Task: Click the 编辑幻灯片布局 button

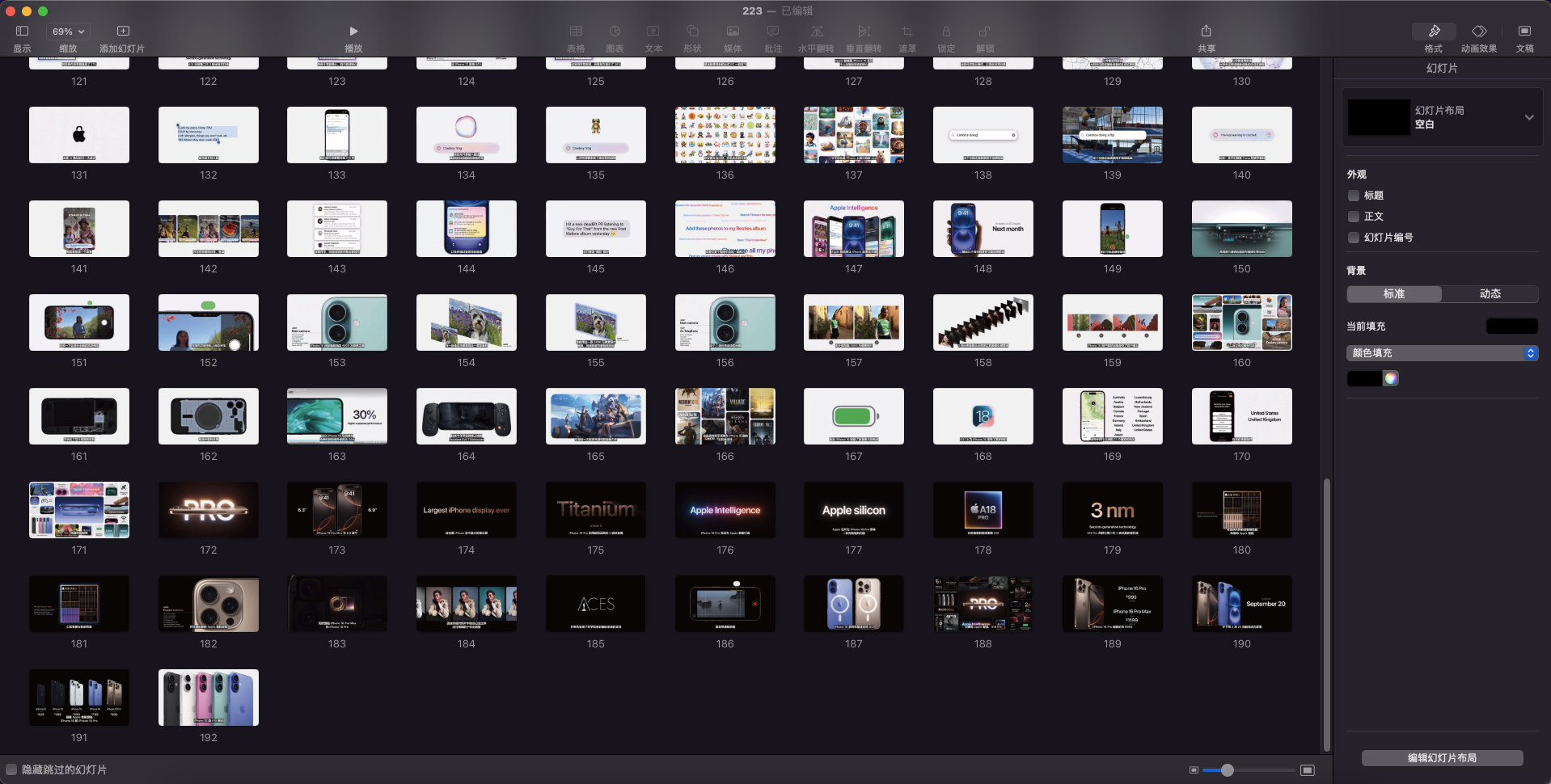Action: point(1442,758)
